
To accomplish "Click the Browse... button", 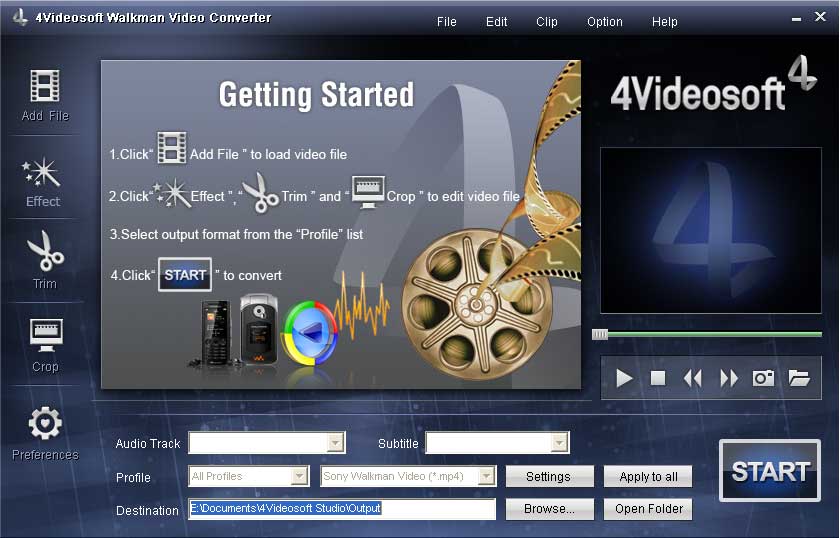I will coord(549,509).
